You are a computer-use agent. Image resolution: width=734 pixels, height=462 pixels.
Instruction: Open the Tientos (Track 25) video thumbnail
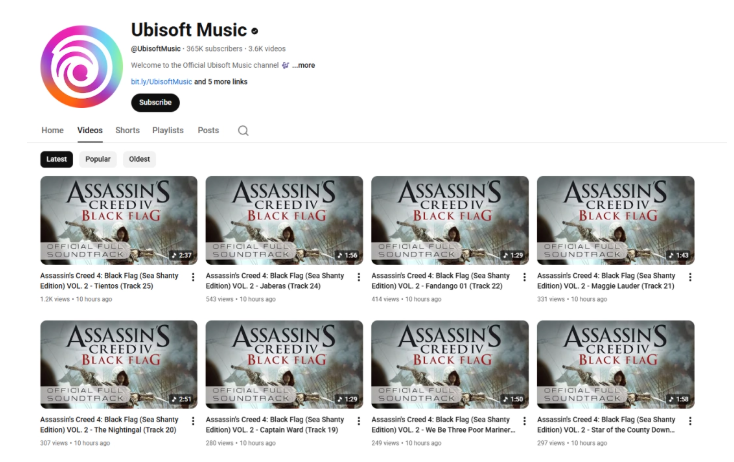tap(119, 220)
